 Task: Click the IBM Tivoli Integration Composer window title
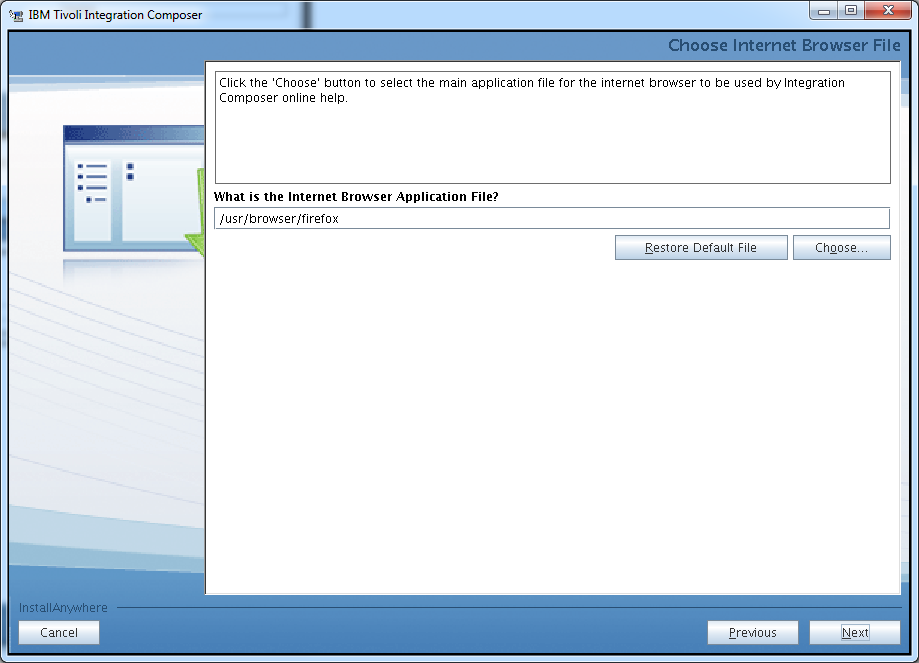click(x=115, y=15)
